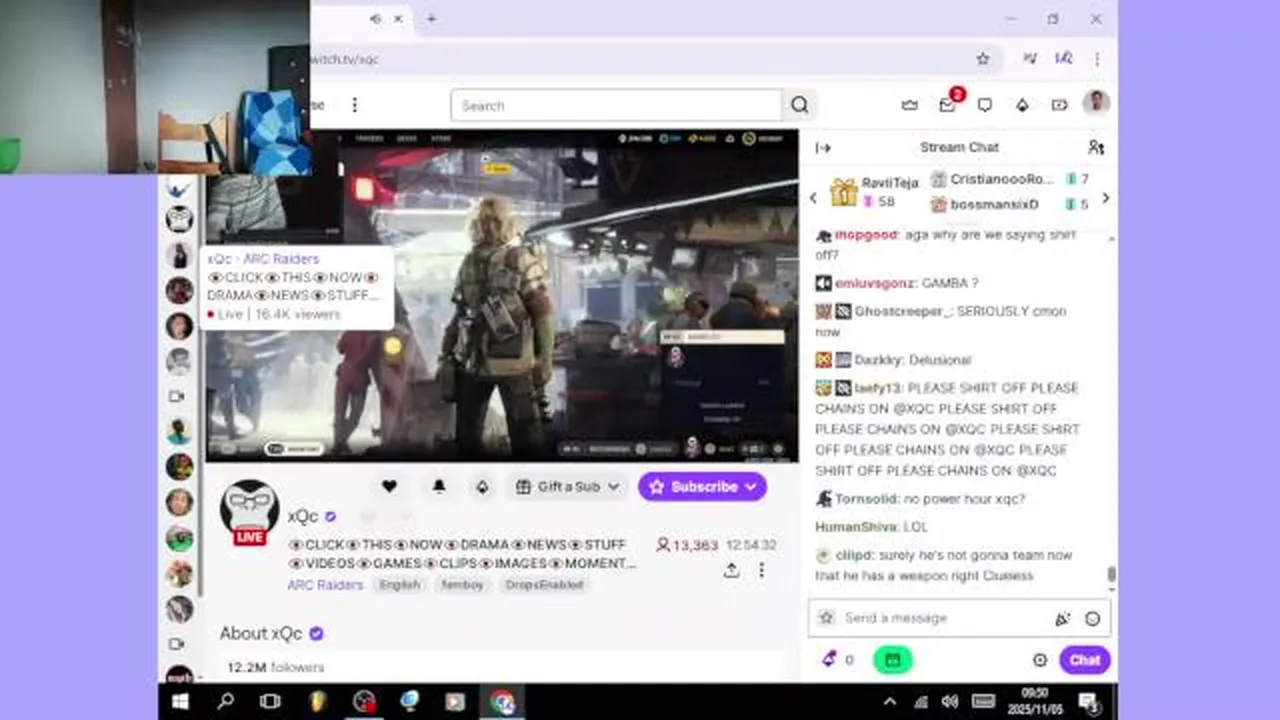Open the user profile avatar menu
Screen dimensions: 1280x720
(x=1097, y=104)
